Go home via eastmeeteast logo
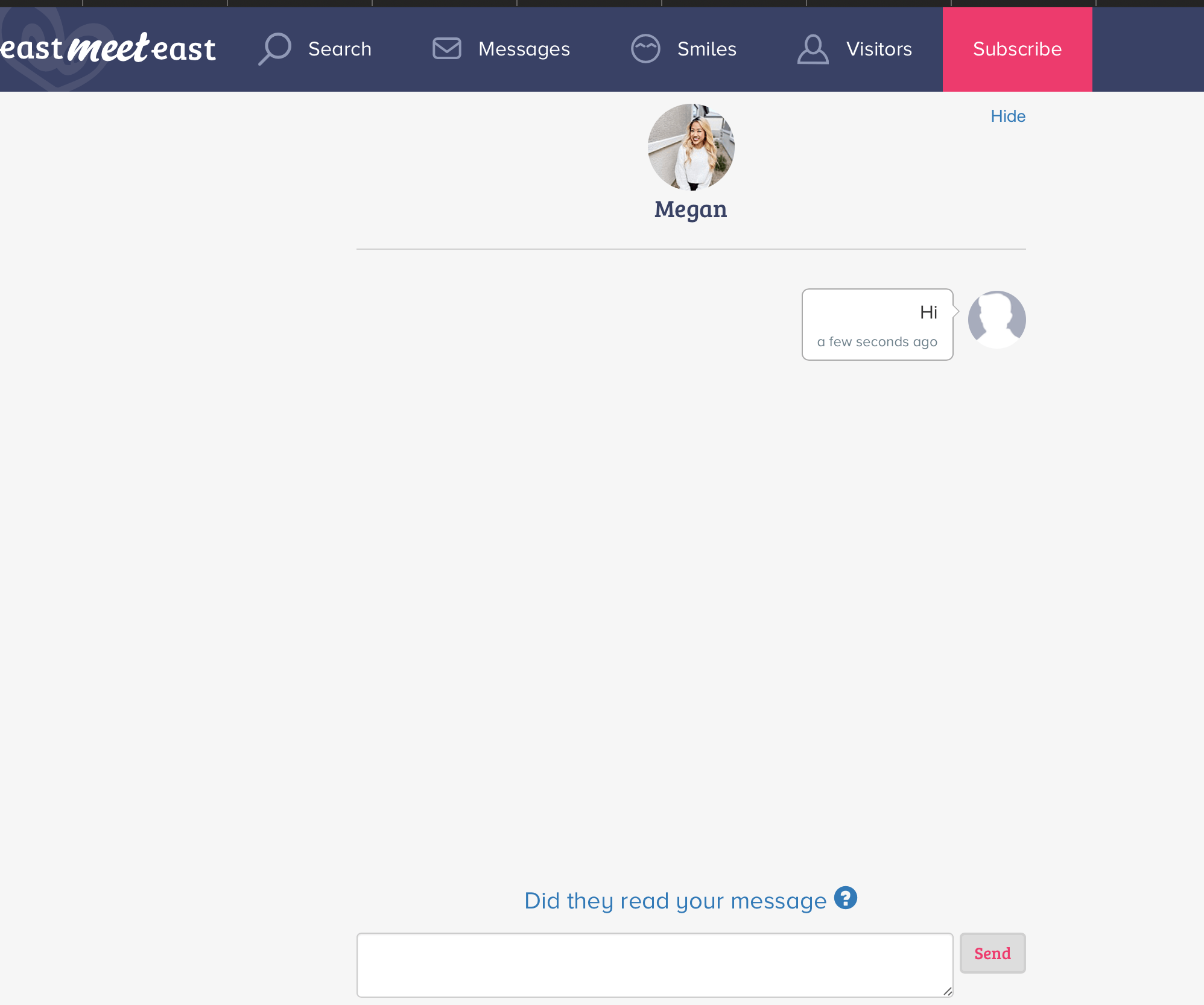 [x=108, y=49]
